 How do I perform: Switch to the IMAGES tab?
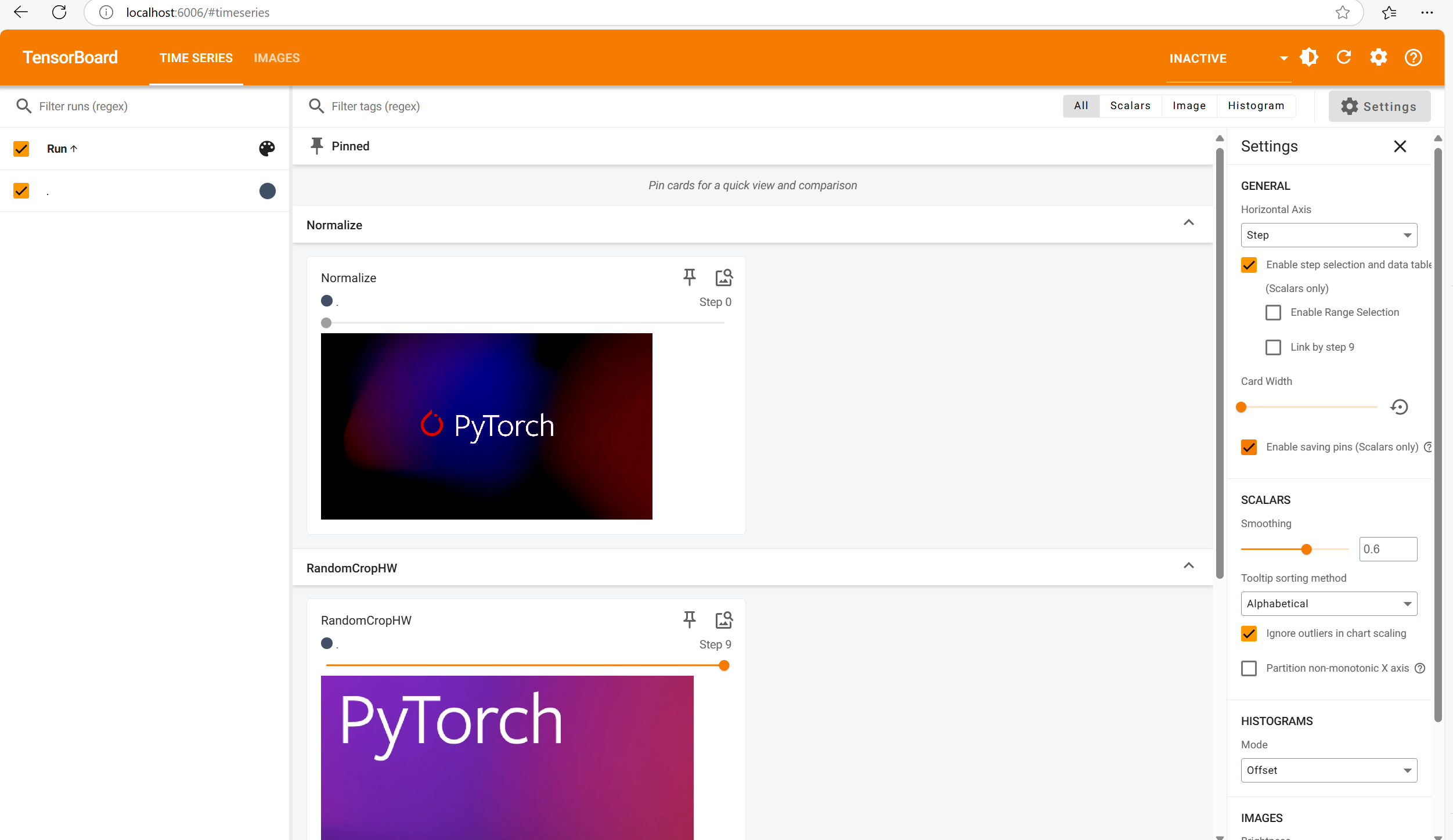point(276,58)
